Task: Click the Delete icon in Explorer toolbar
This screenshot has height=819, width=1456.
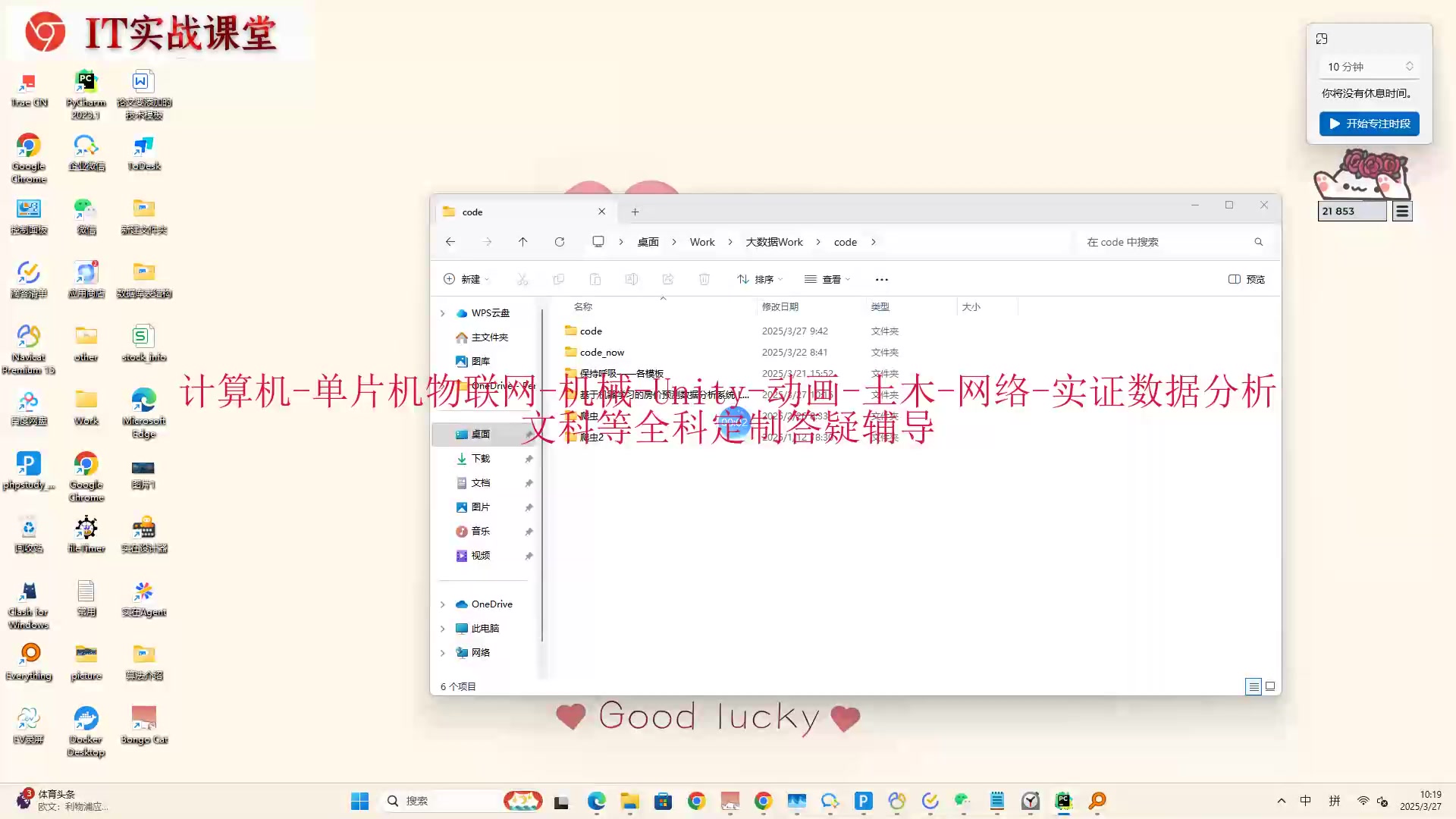Action: (x=704, y=279)
